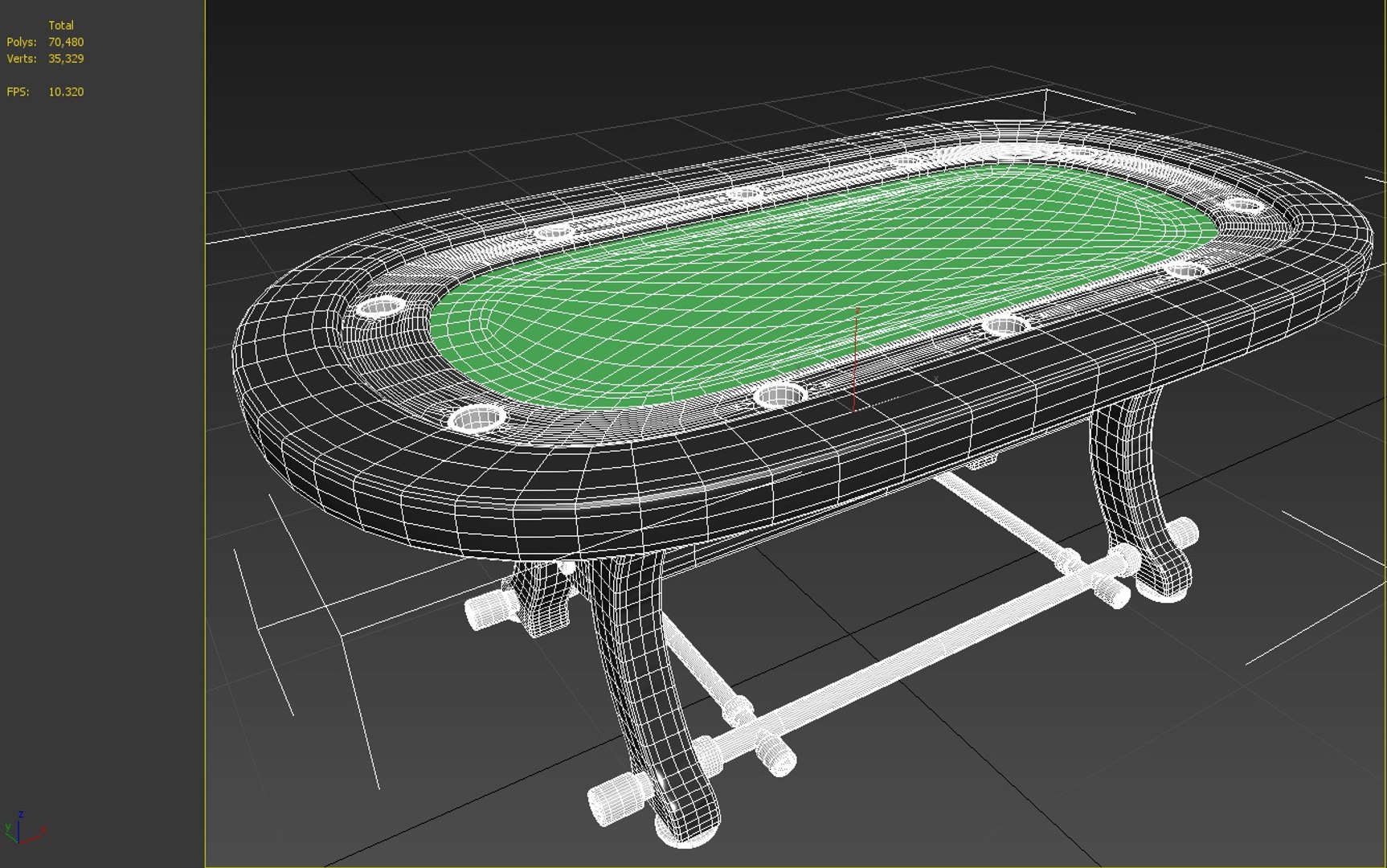Click the 10.320 FPS value
Viewport: 1387px width, 868px height.
[x=66, y=92]
